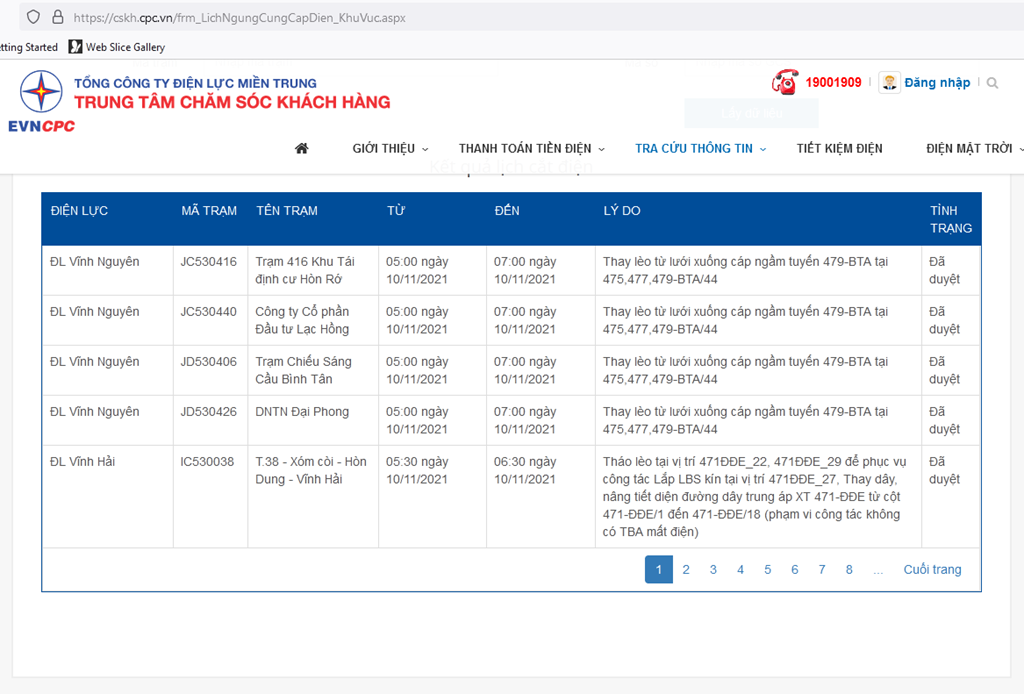Click the shield icon in the address bar
Image resolution: width=1024 pixels, height=694 pixels.
click(33, 18)
